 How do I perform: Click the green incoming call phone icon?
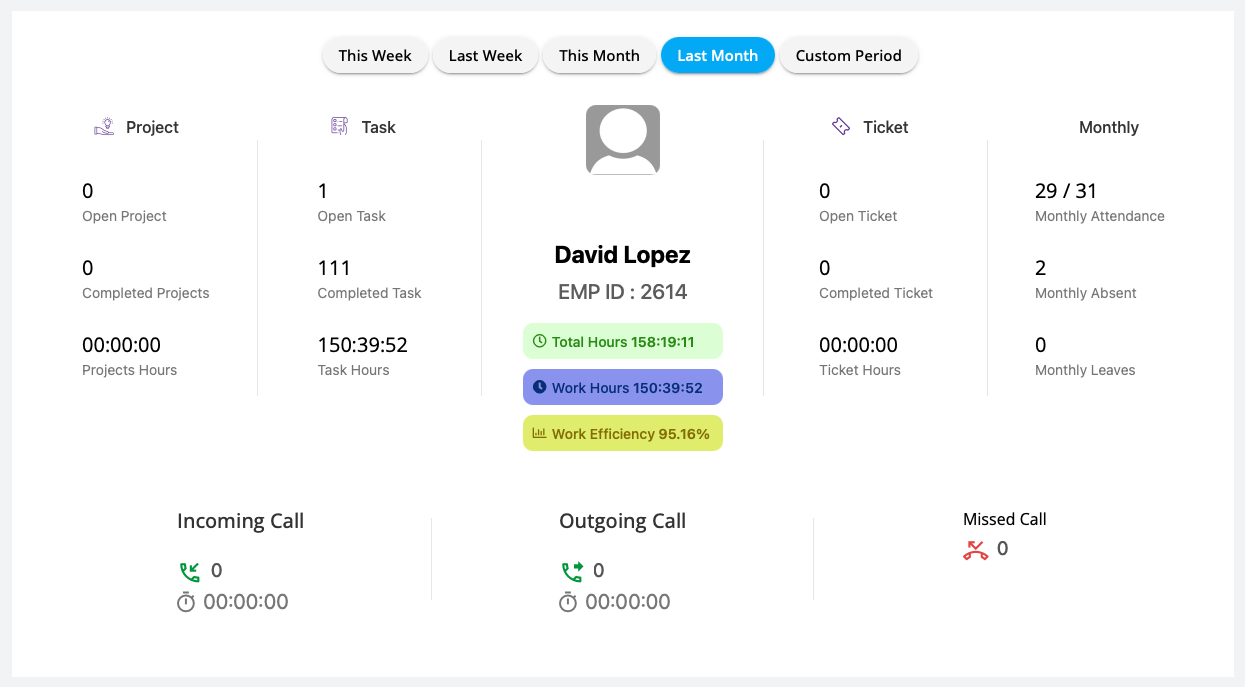pos(189,571)
